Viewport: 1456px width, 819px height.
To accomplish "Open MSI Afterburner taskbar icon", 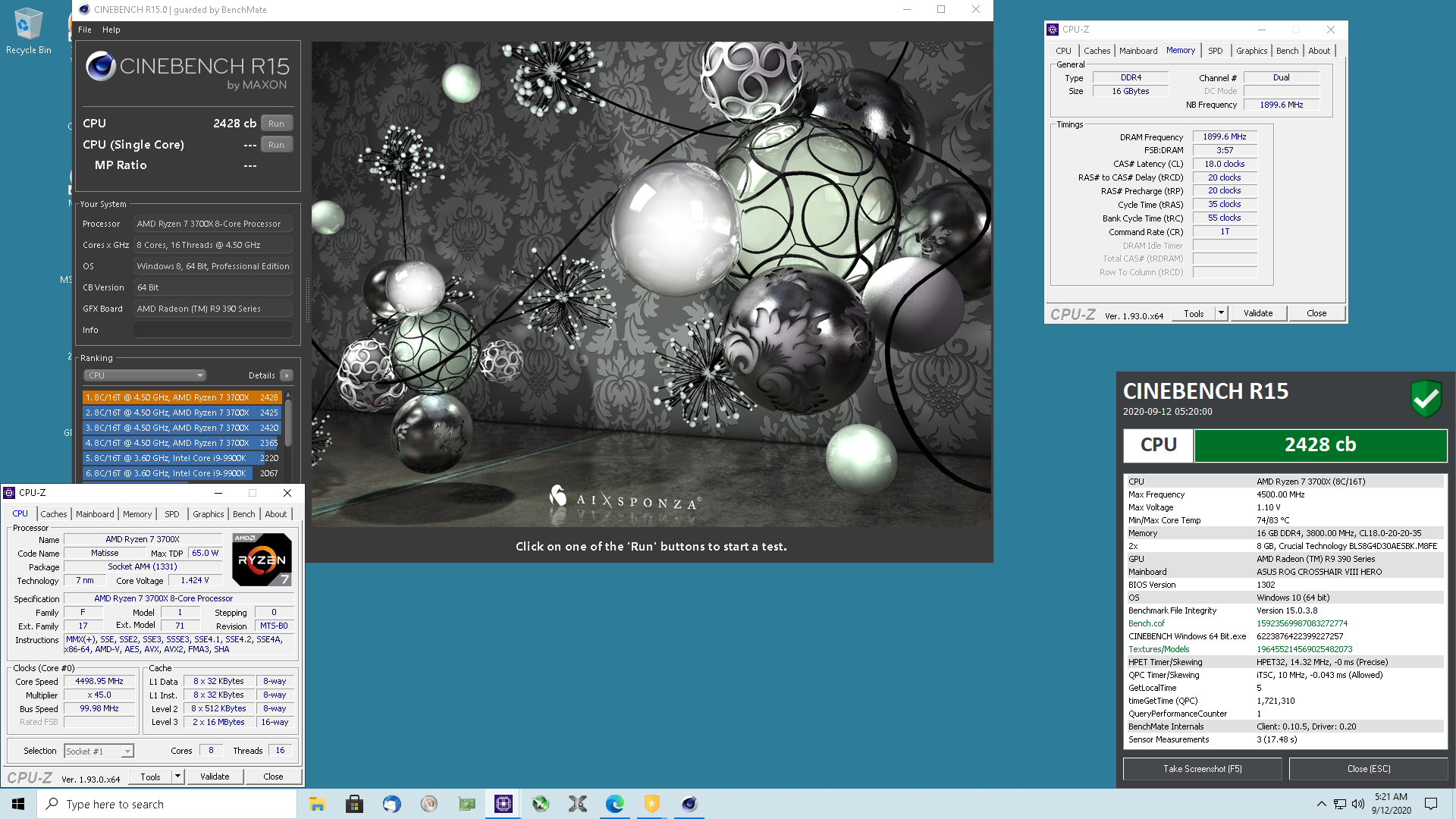I will tap(541, 804).
